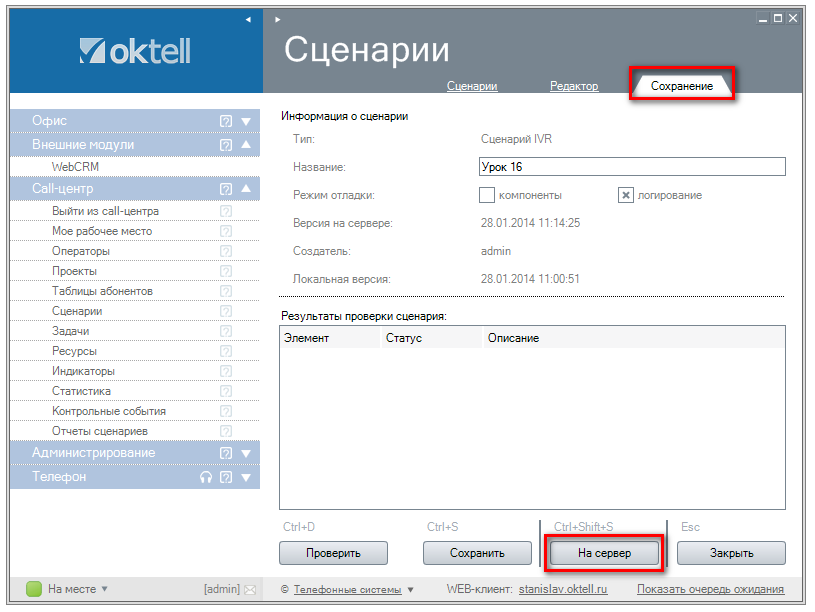815x612 pixels.
Task: Click the headset icon in Телефон section
Action: point(206,477)
